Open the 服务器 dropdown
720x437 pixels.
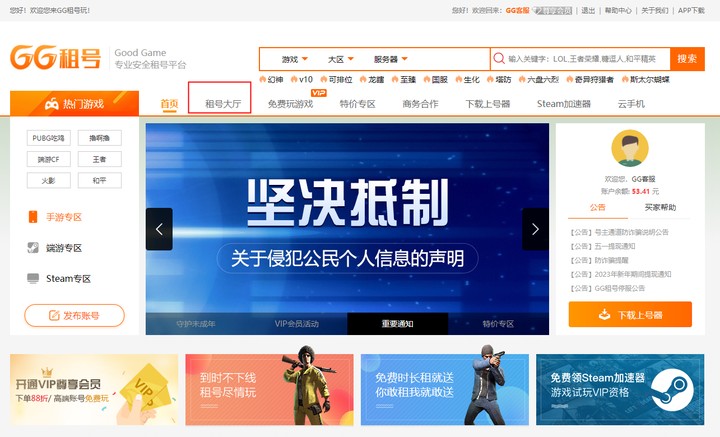(x=391, y=59)
